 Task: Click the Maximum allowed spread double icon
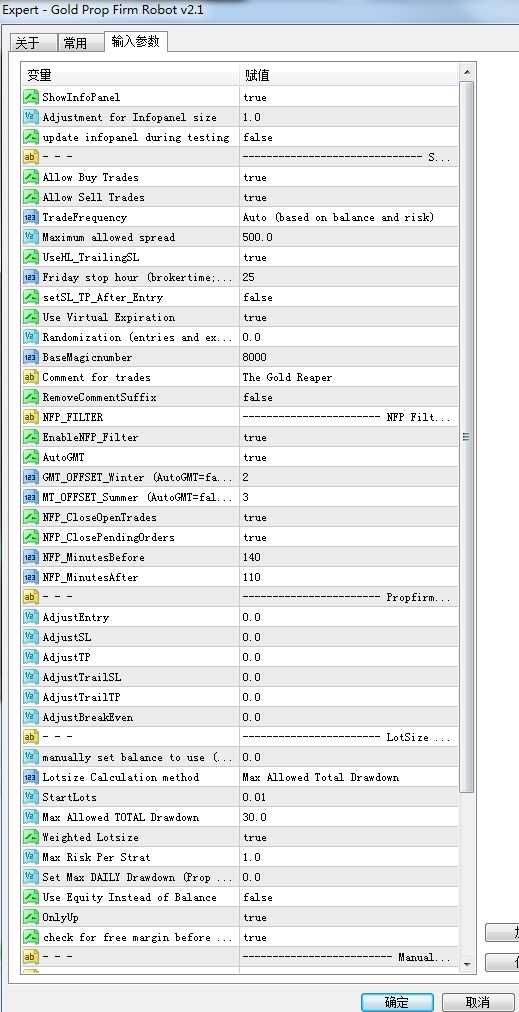(31, 238)
